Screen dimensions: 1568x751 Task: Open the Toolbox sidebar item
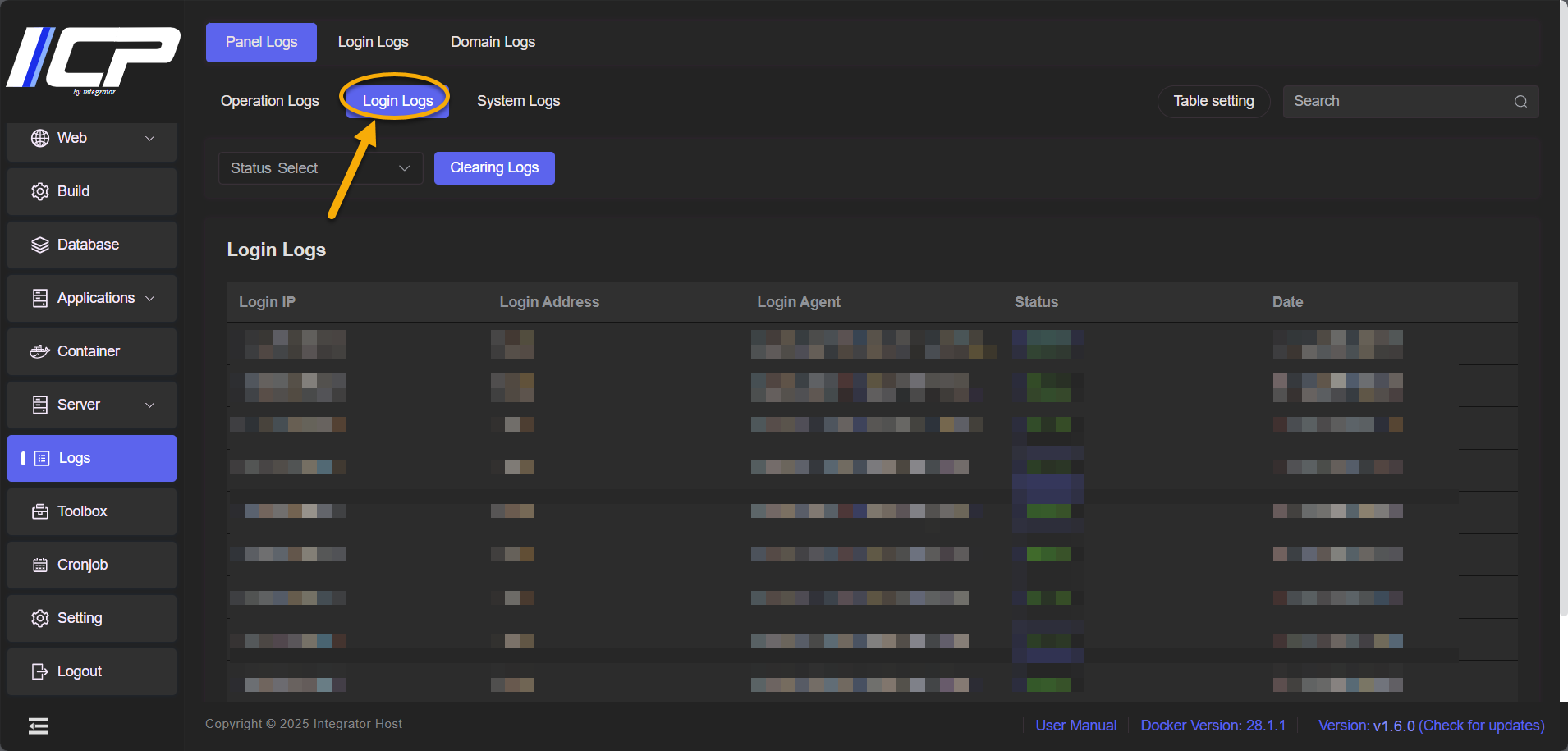(92, 511)
